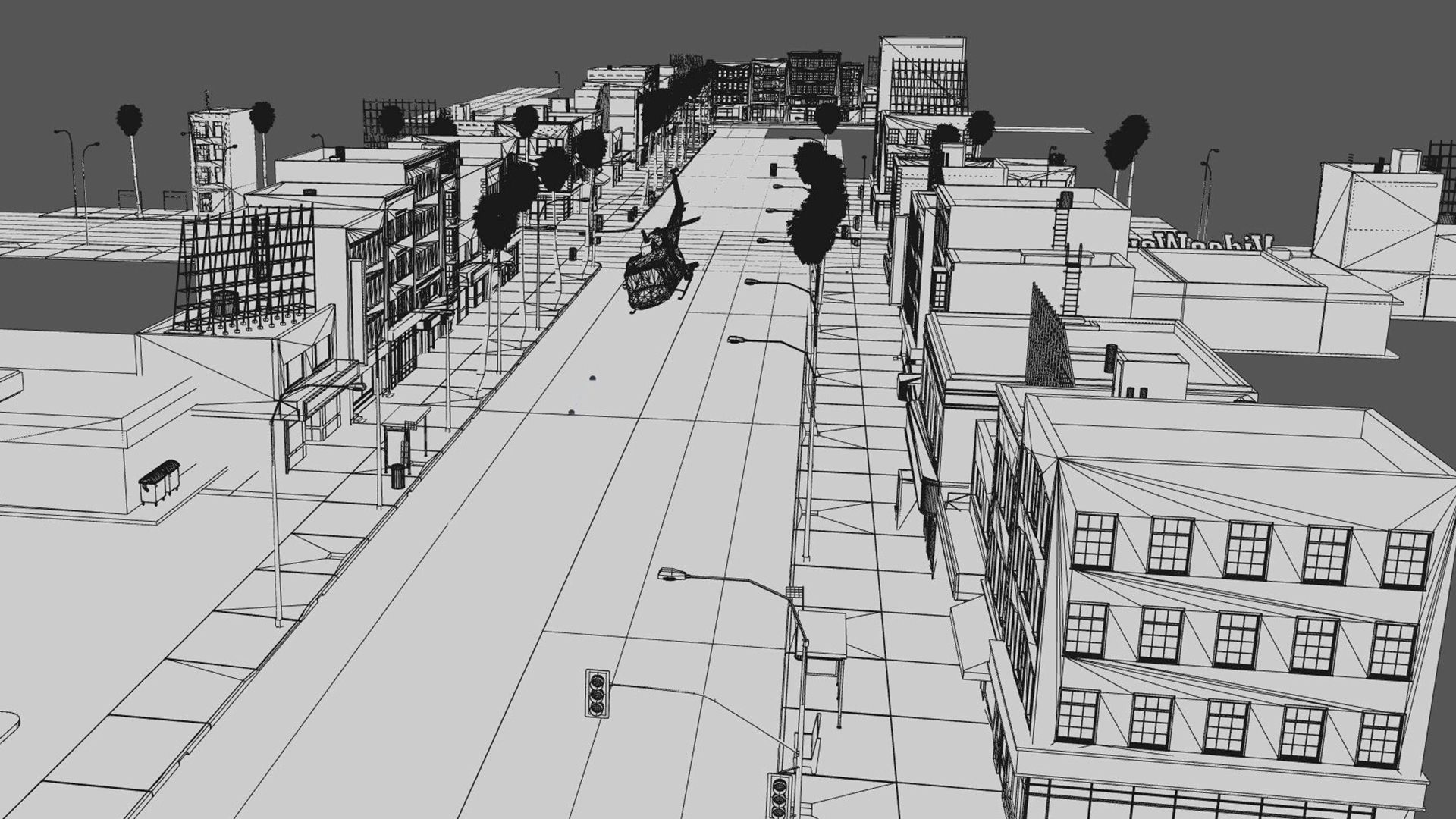Click the streetlight head above the foreground traffic light
Screen dimensions: 1456x819
670,574
